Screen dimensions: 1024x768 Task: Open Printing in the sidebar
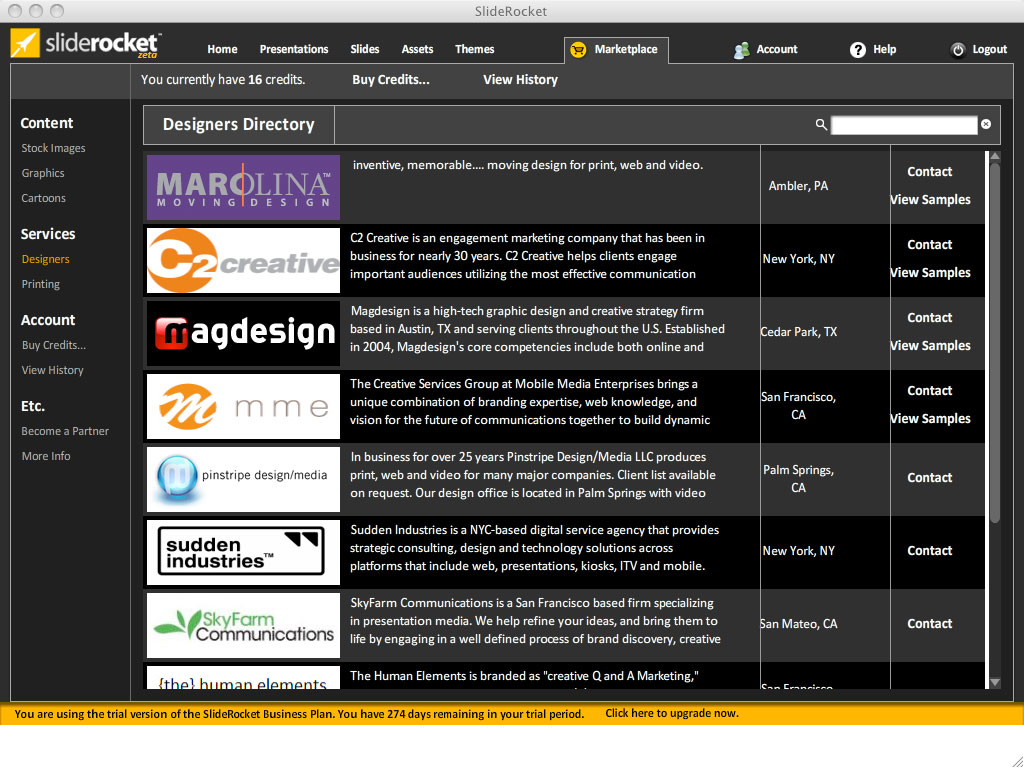pos(40,284)
